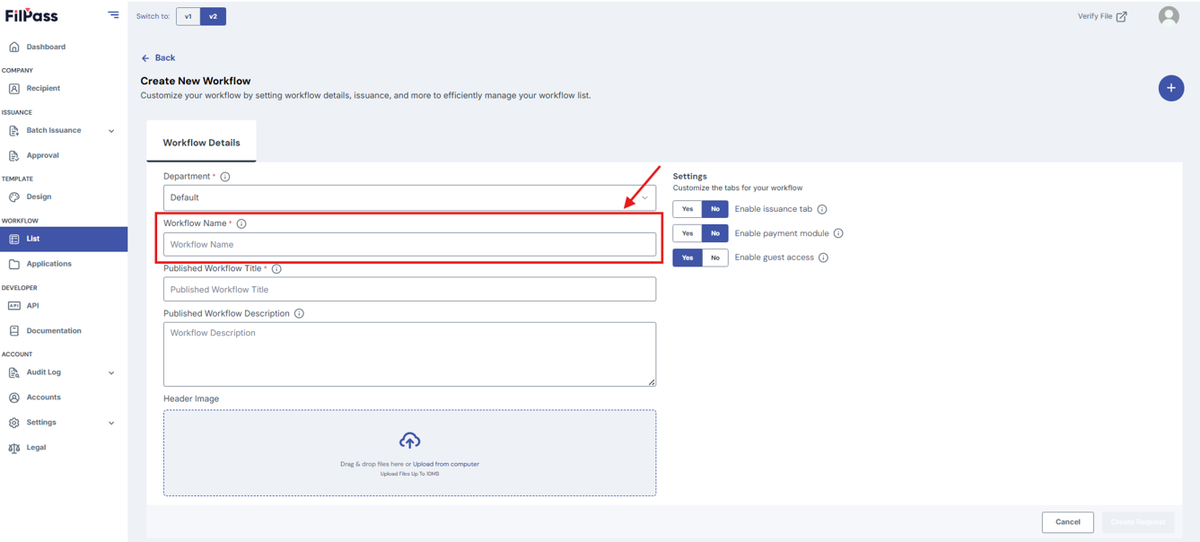Set Enable guest access to Yes
The width and height of the screenshot is (1200, 542).
(687, 257)
